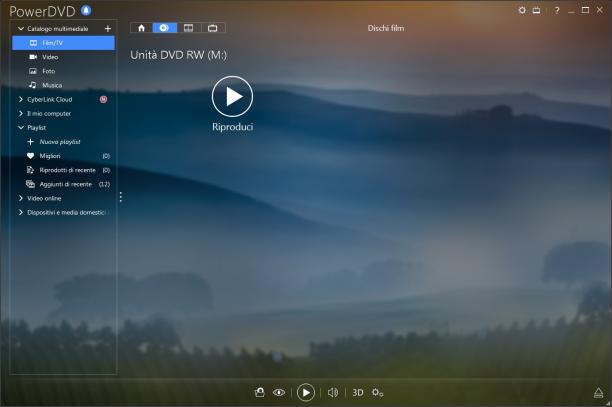Click the large Riproduci play button

pos(232,96)
